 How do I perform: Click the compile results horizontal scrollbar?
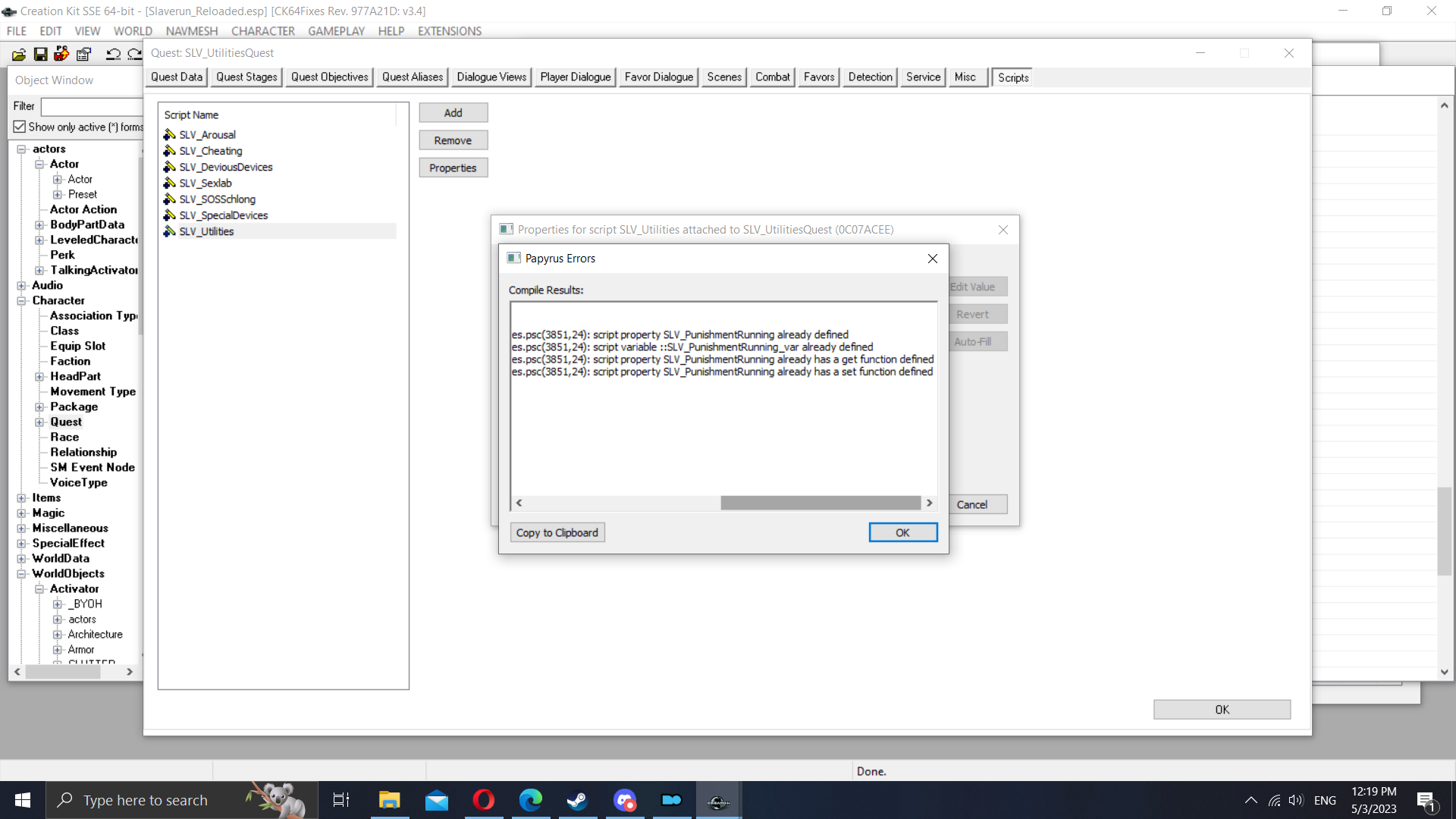coord(822,502)
